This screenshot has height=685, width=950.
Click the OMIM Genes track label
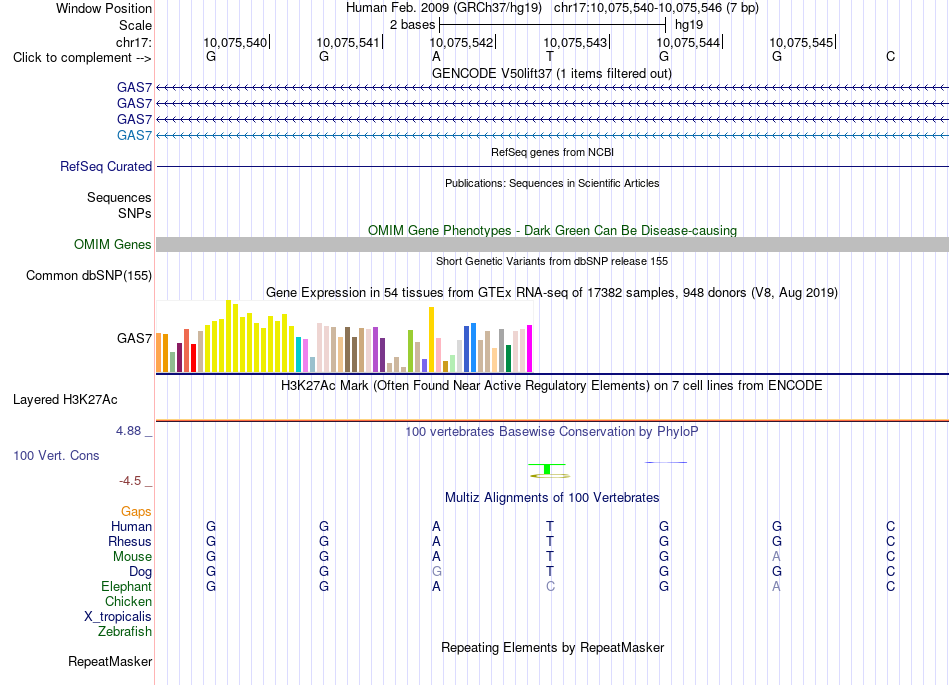pyautogui.click(x=113, y=244)
